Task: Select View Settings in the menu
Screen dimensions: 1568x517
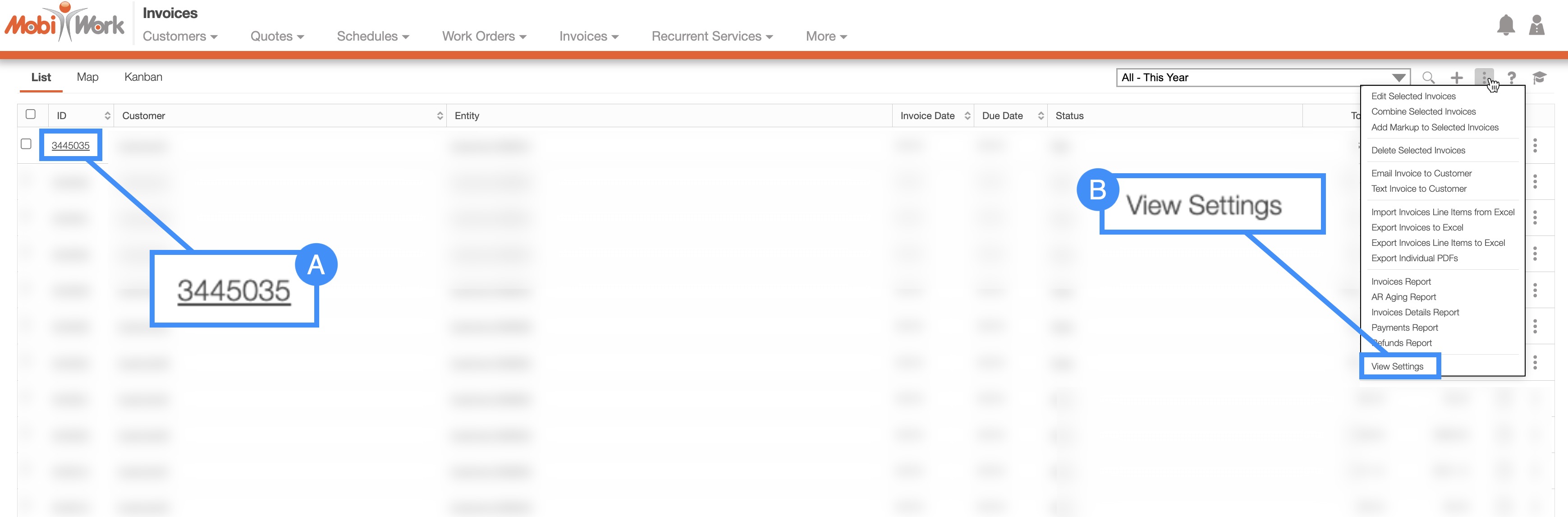Action: tap(1397, 366)
